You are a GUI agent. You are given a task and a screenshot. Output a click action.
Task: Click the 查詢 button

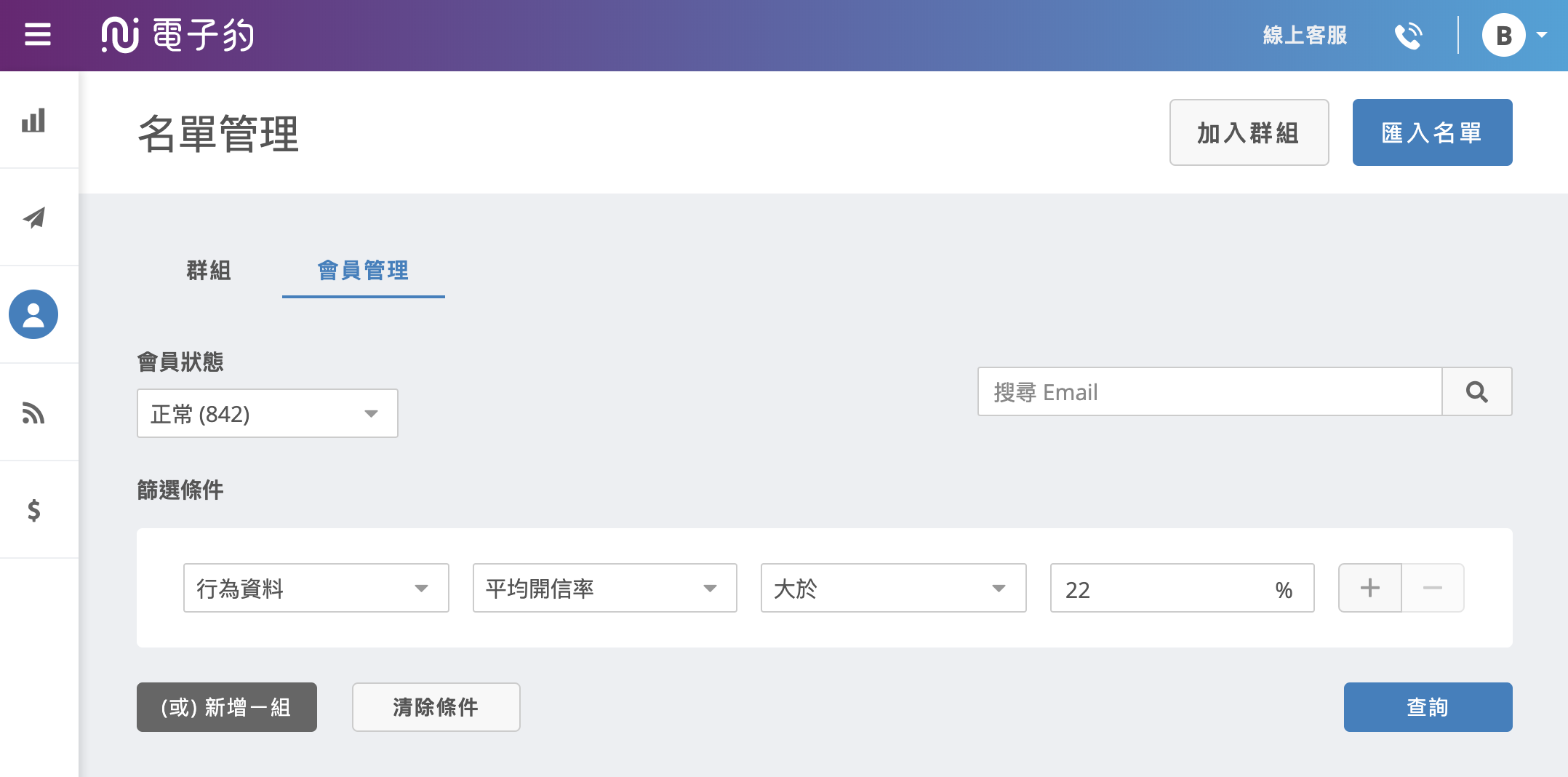coord(1428,706)
